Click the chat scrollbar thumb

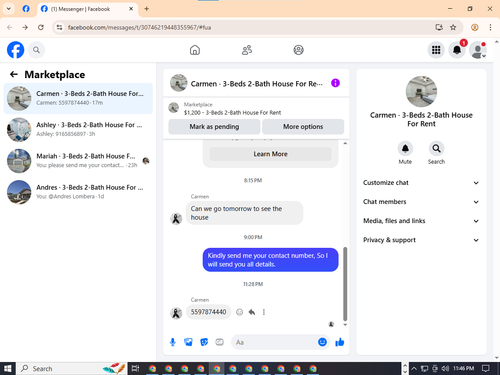click(345, 284)
